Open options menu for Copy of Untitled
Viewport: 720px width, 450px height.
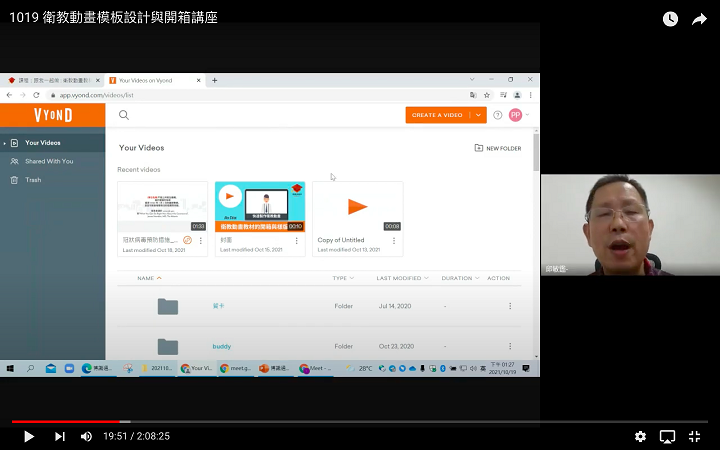pos(394,241)
